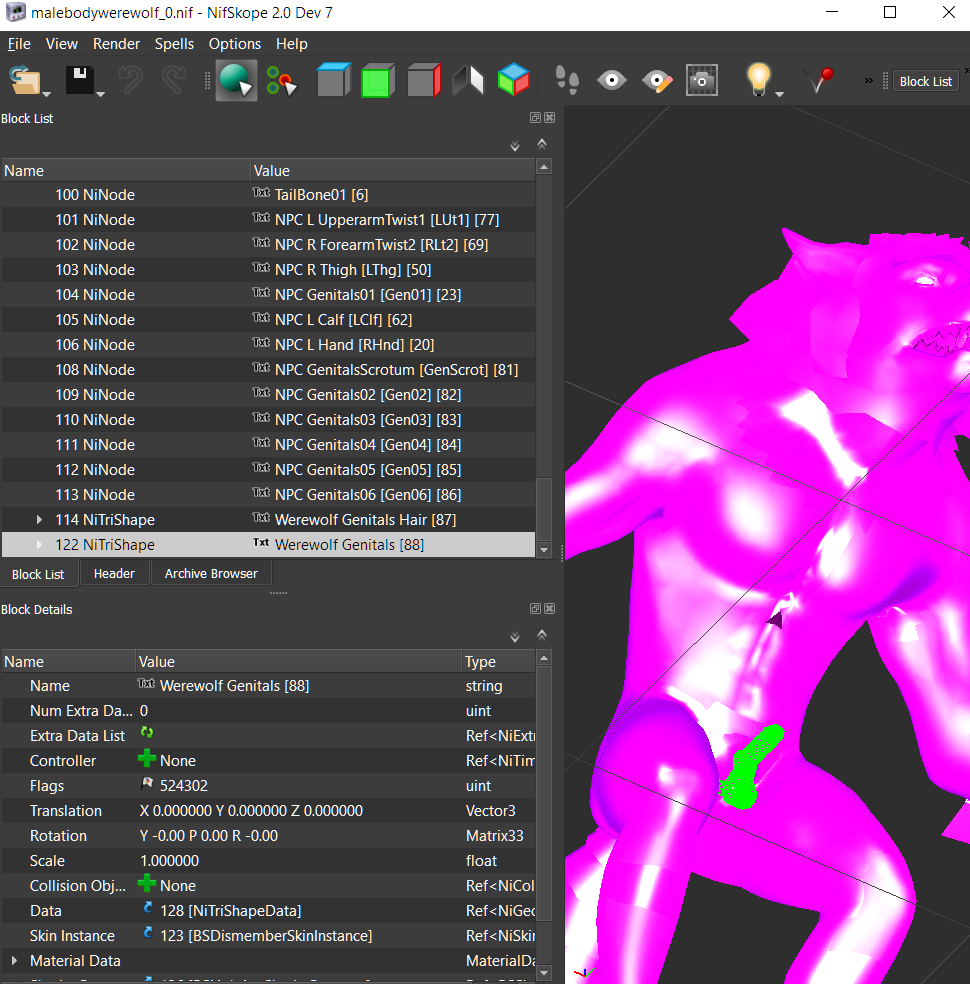Click the Type column header in Block Details
The width and height of the screenshot is (970, 984).
tap(498, 662)
